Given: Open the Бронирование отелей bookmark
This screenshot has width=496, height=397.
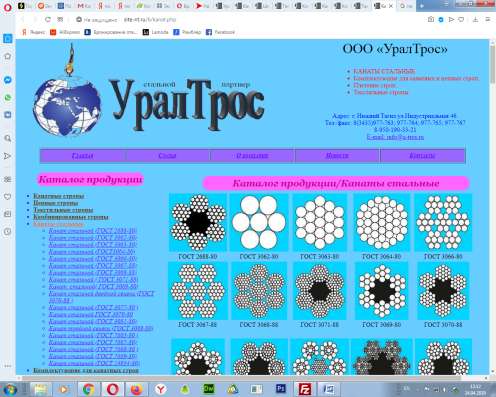Looking at the screenshot, I should coord(111,32).
